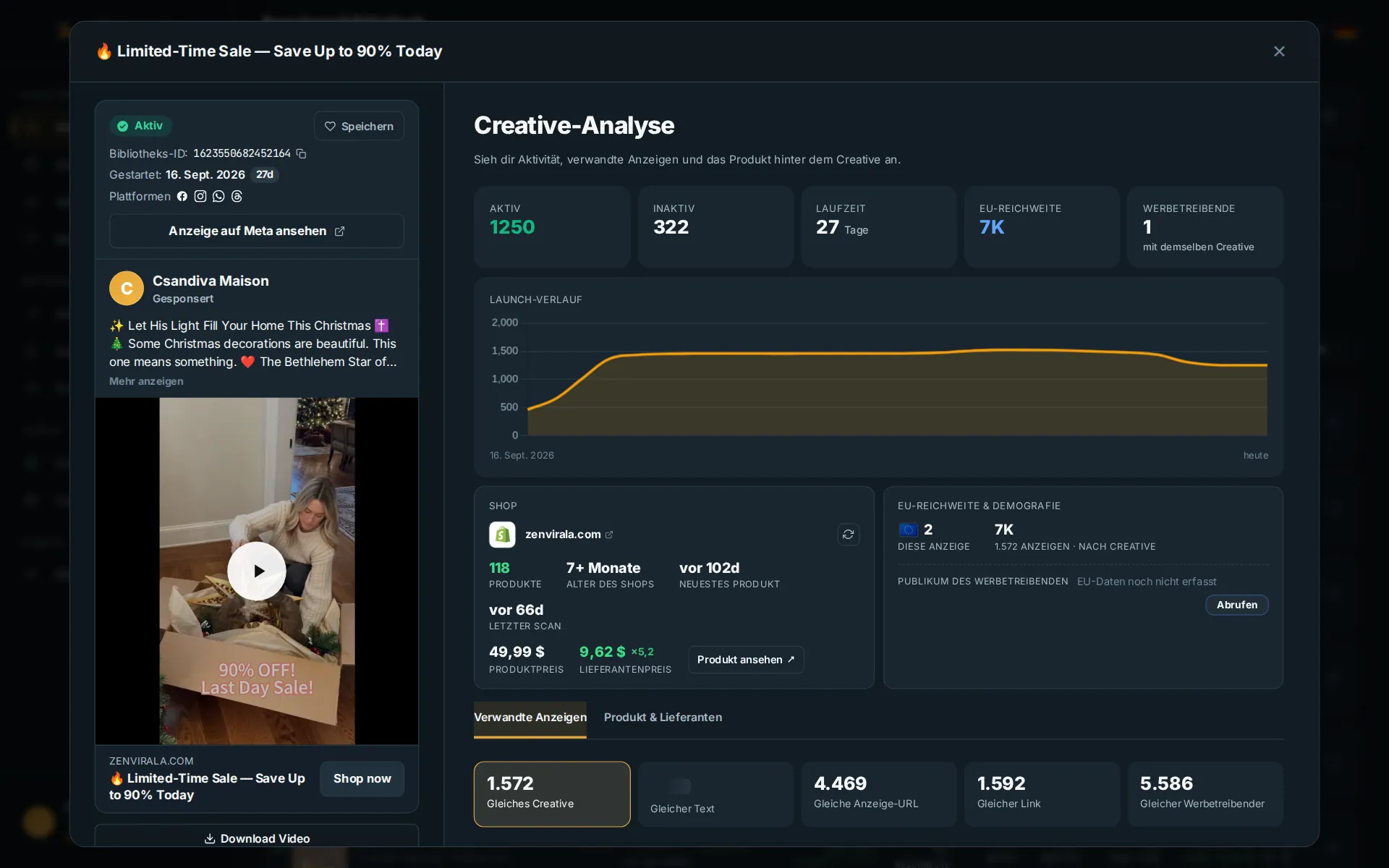Refresh shop data with reload icon
The width and height of the screenshot is (1389, 868).
pyautogui.click(x=848, y=535)
